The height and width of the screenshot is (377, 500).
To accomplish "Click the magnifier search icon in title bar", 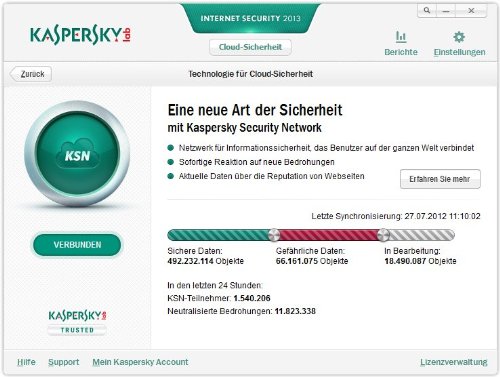I will [x=427, y=11].
